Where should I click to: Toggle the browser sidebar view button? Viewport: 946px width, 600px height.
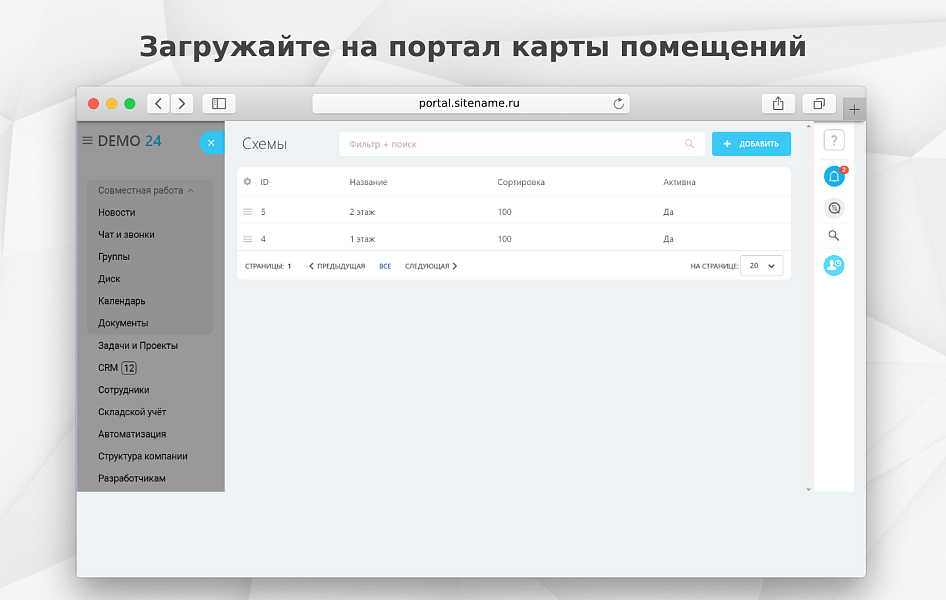pyautogui.click(x=219, y=104)
